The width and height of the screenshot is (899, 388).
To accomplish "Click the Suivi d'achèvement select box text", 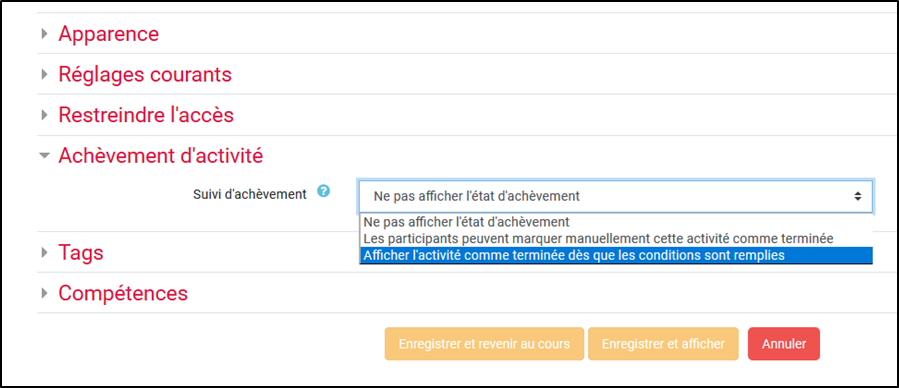I will pyautogui.click(x=476, y=197).
